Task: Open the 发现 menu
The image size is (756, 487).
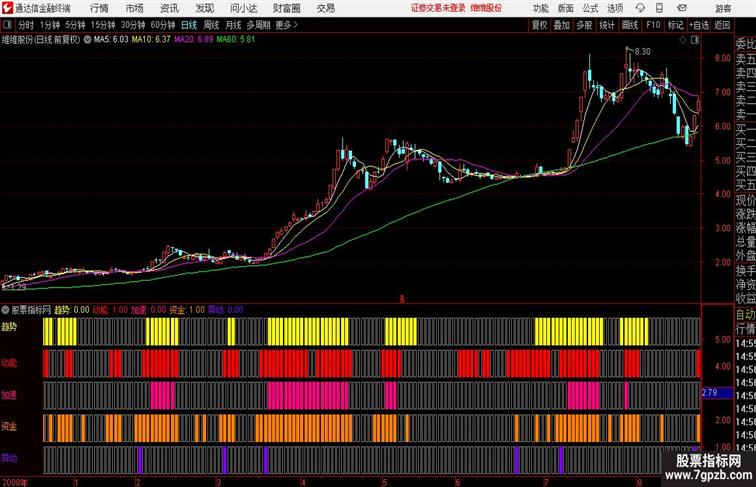Action: [x=204, y=8]
